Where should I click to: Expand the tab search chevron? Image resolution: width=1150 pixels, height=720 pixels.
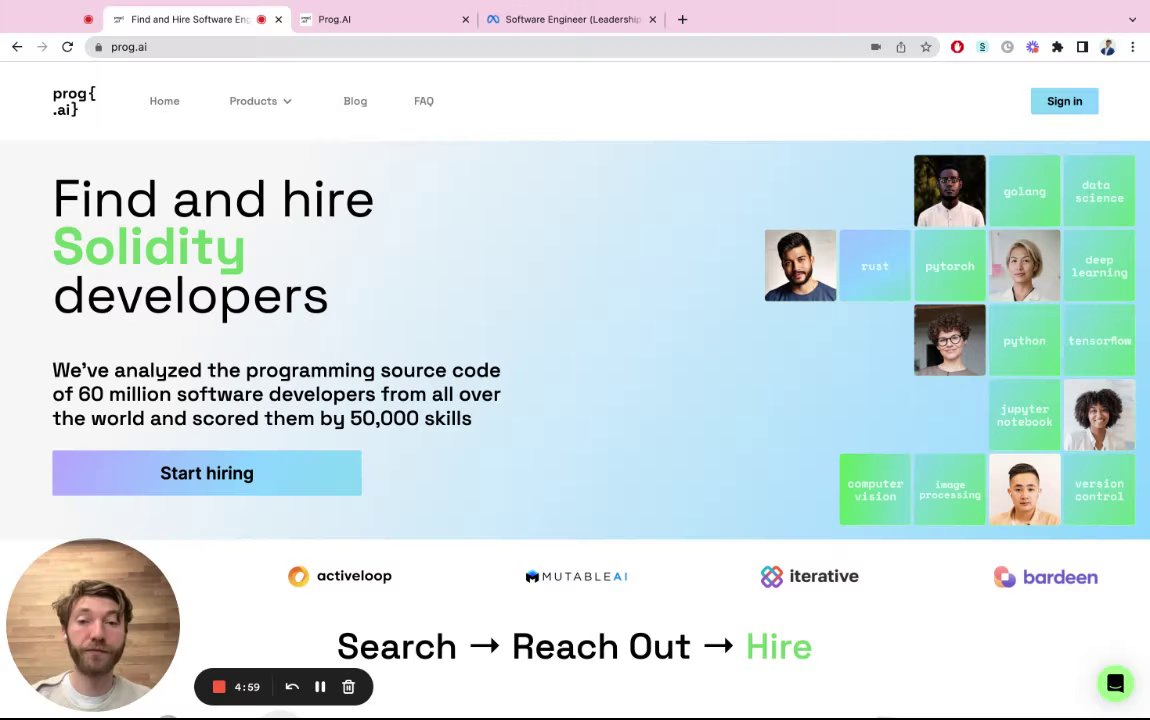[x=1132, y=20]
